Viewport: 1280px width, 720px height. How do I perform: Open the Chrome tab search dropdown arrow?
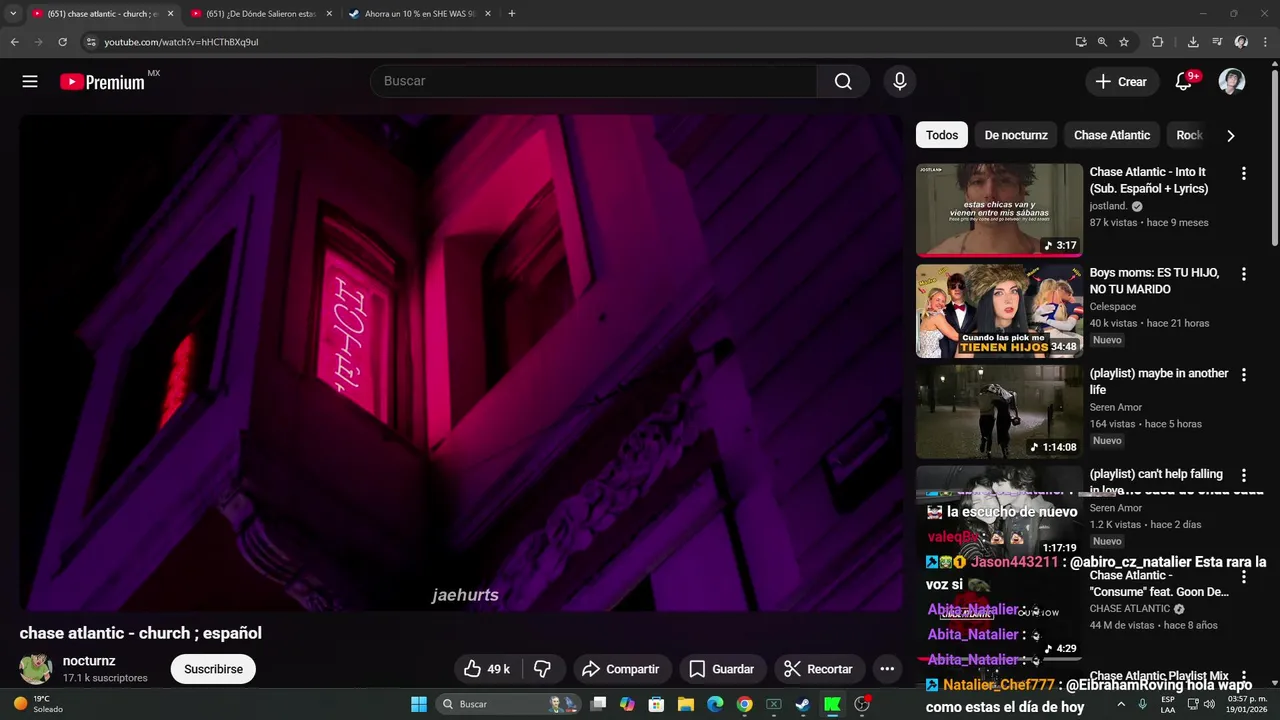point(13,14)
